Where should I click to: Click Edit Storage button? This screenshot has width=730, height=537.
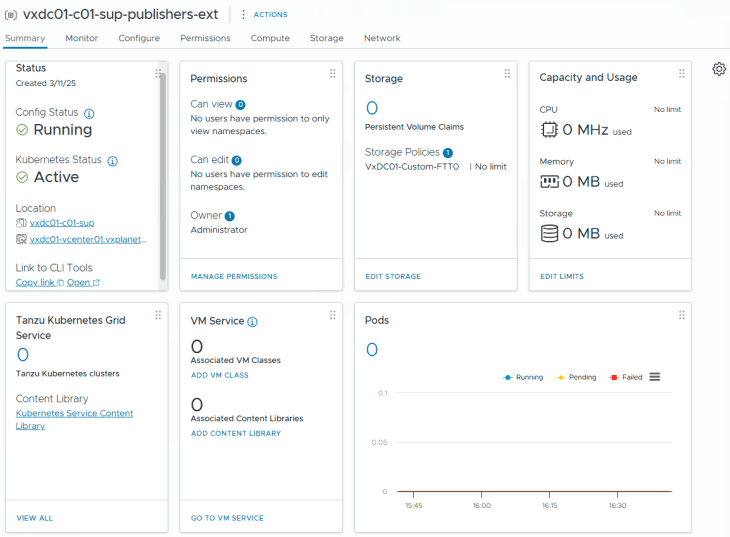[393, 276]
